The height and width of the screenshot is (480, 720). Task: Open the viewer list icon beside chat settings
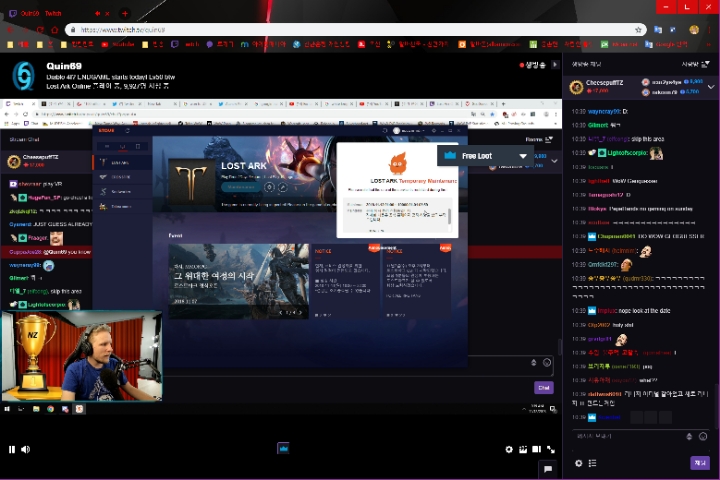coord(593,463)
